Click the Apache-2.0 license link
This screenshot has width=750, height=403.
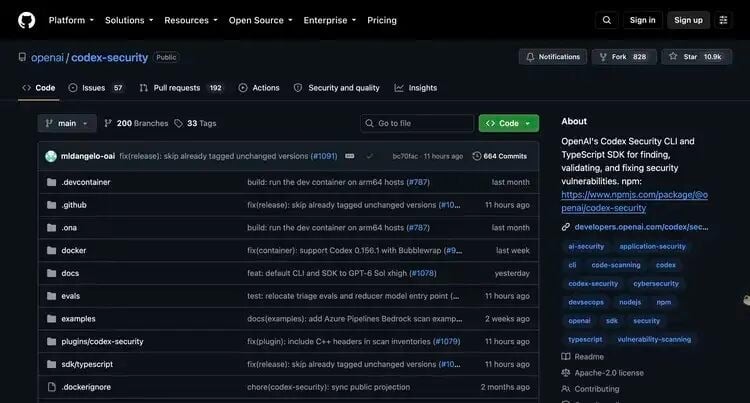[x=609, y=373]
